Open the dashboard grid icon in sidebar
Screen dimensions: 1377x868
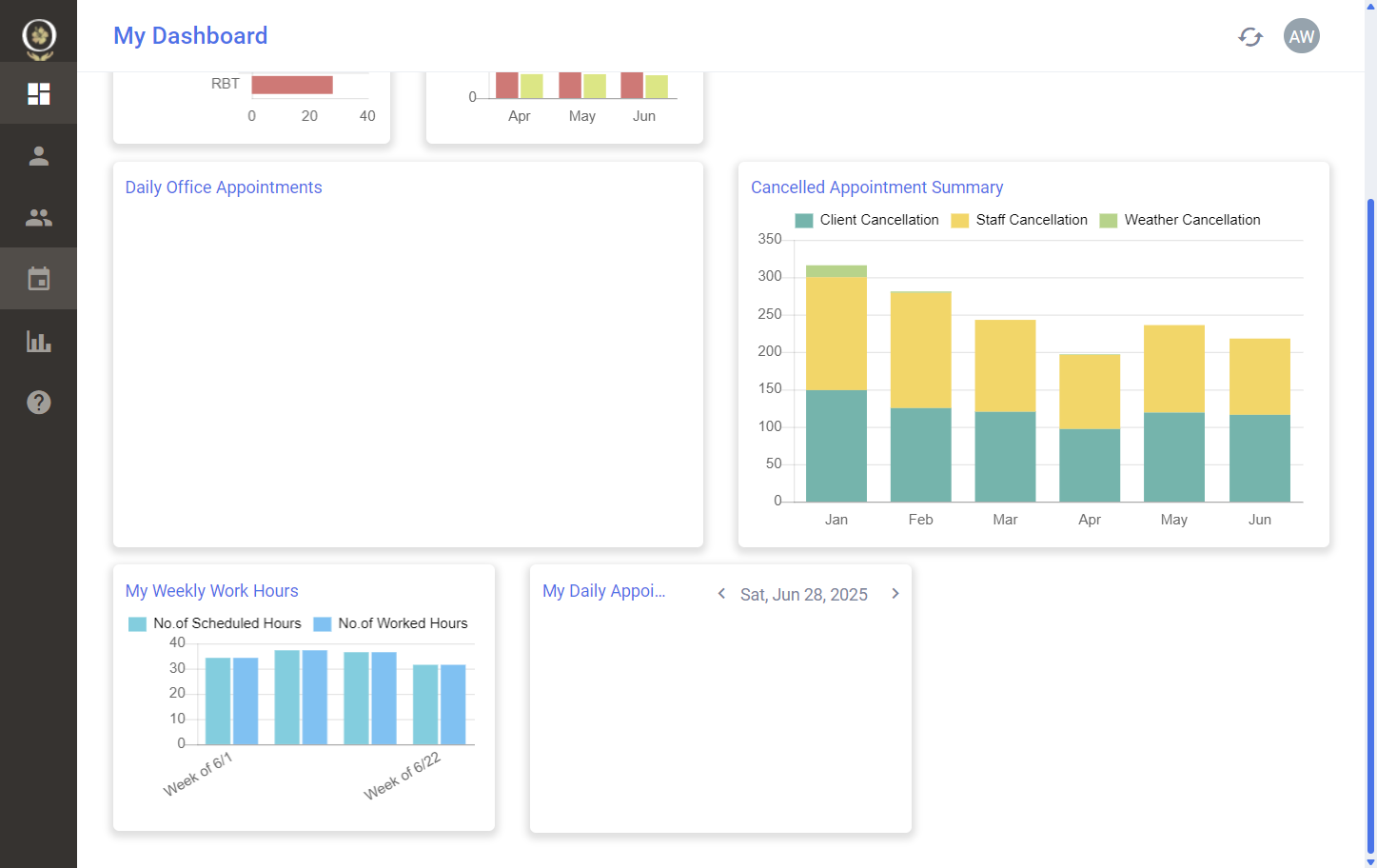click(39, 93)
